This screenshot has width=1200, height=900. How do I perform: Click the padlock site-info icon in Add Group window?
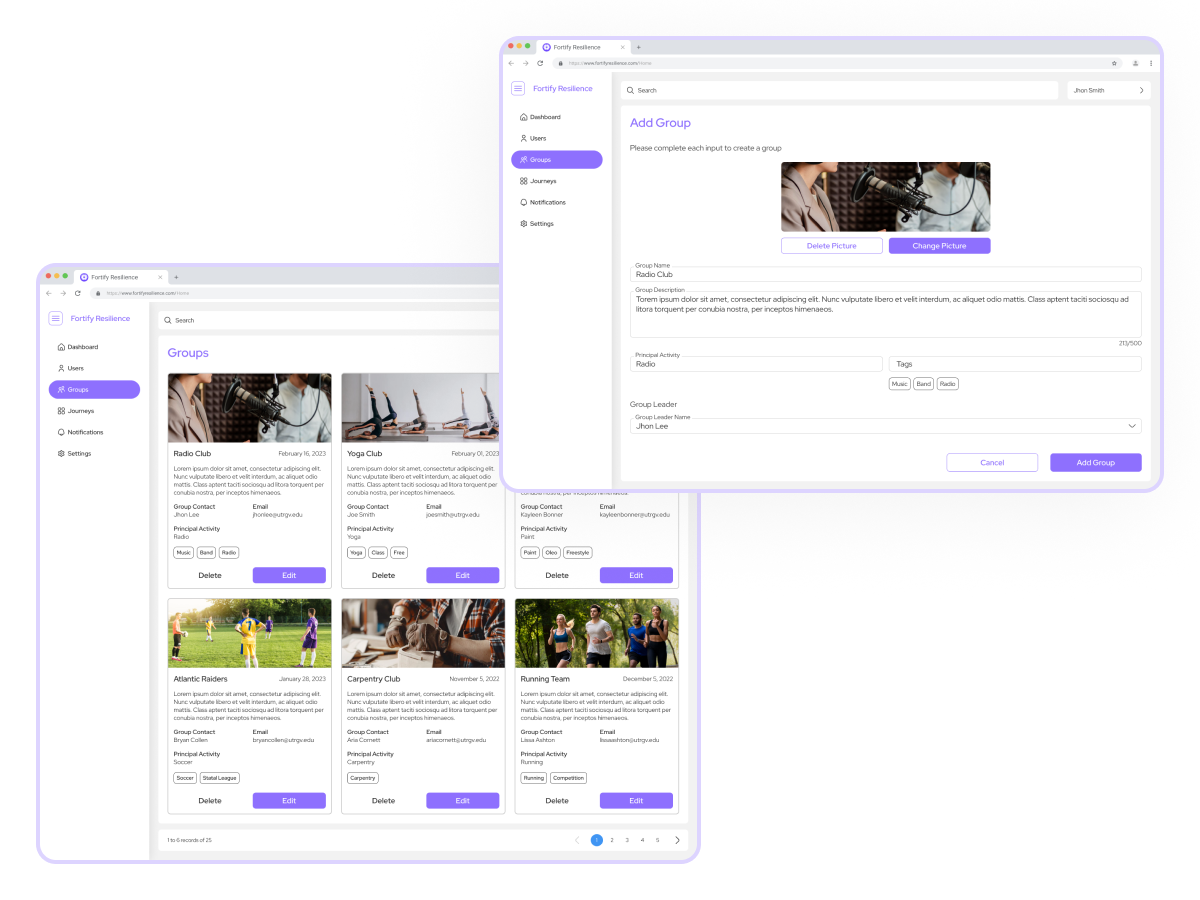pyautogui.click(x=561, y=63)
